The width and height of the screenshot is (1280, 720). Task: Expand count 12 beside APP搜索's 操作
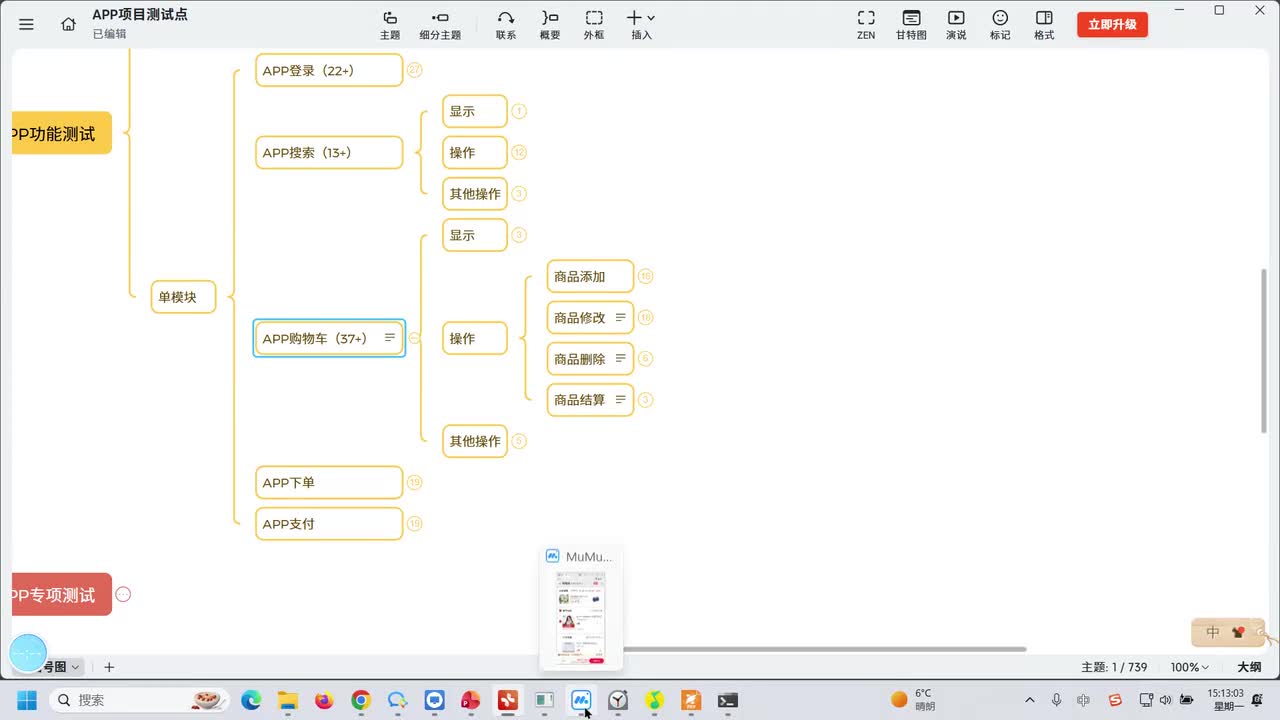[x=518, y=152]
